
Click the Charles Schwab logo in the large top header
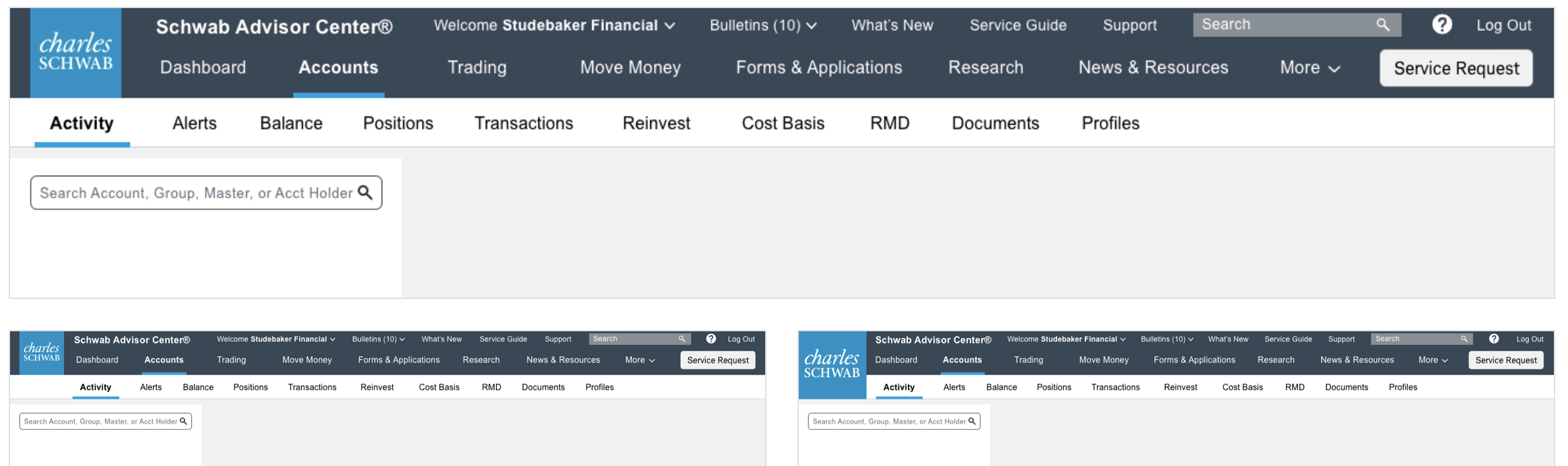76,53
